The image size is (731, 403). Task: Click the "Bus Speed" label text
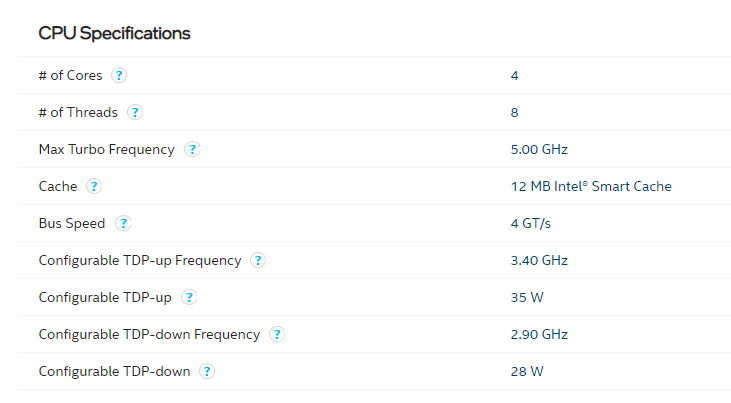[71, 223]
